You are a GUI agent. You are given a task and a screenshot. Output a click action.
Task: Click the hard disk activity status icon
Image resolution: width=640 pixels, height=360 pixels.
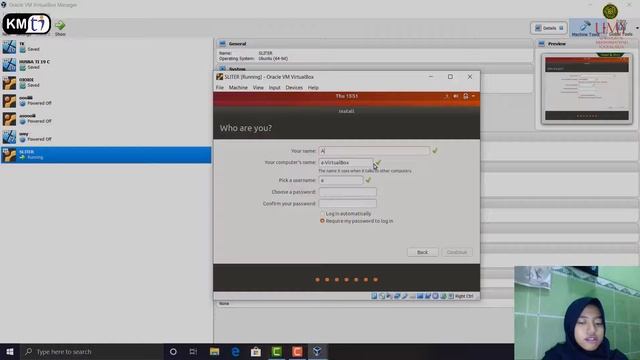pyautogui.click(x=374, y=296)
